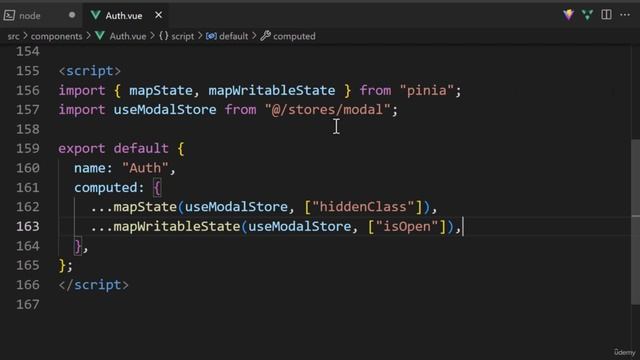Screen dimensions: 640x360
Task: Click the "pinia" string literal
Action: pyautogui.click(x=427, y=90)
